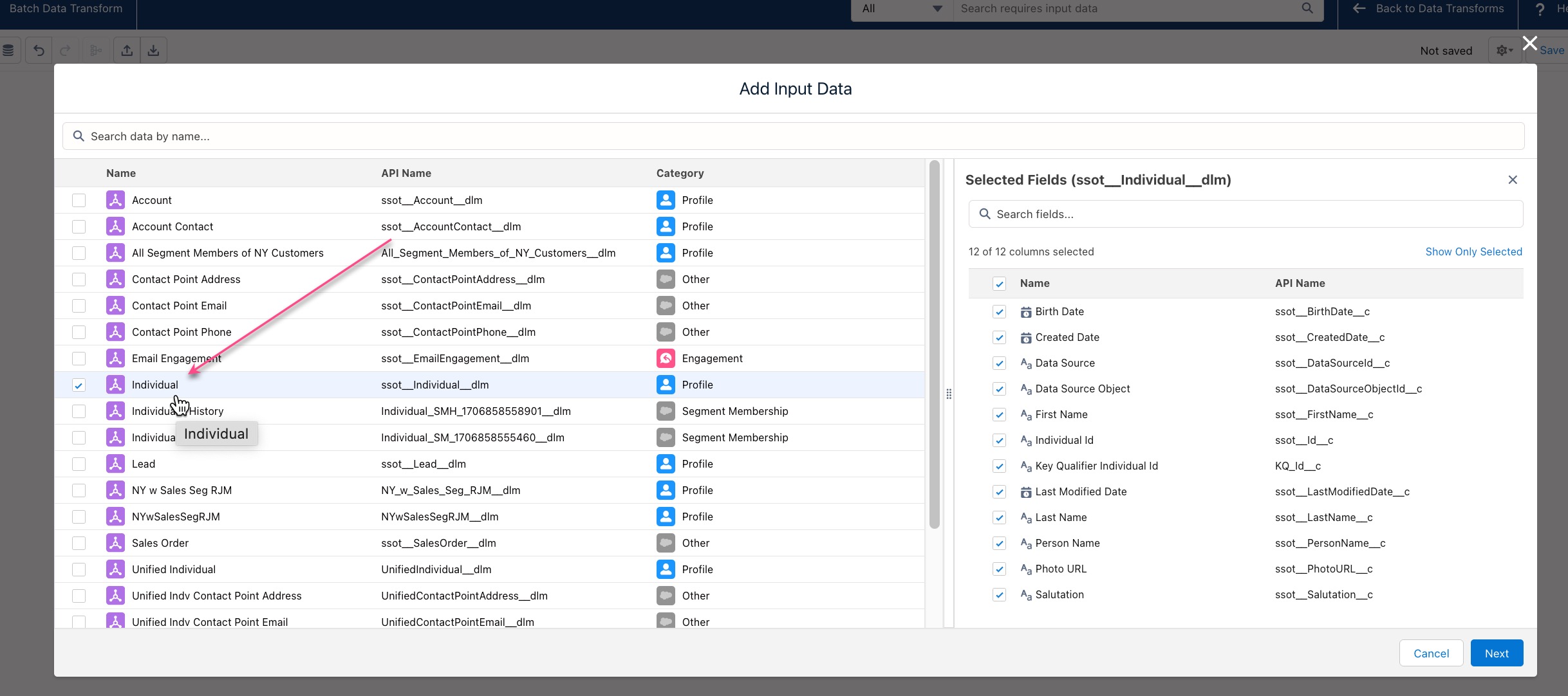Click the Profile category icon for NYwSalesSegRJM
The height and width of the screenshot is (696, 1568).
[666, 517]
